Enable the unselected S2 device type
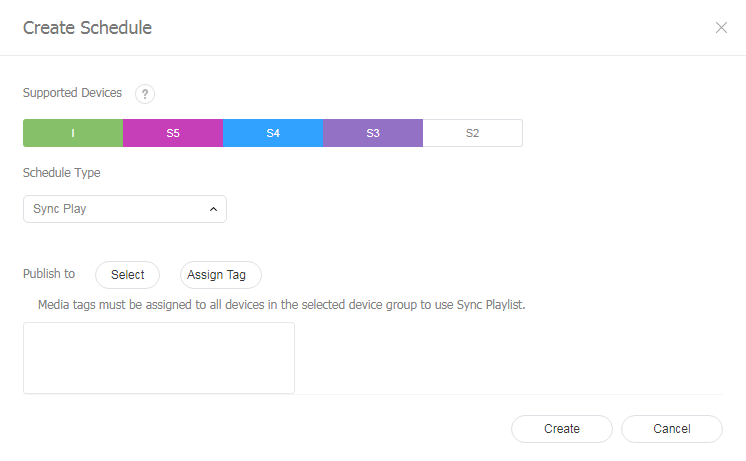This screenshot has width=746, height=461. pos(472,133)
